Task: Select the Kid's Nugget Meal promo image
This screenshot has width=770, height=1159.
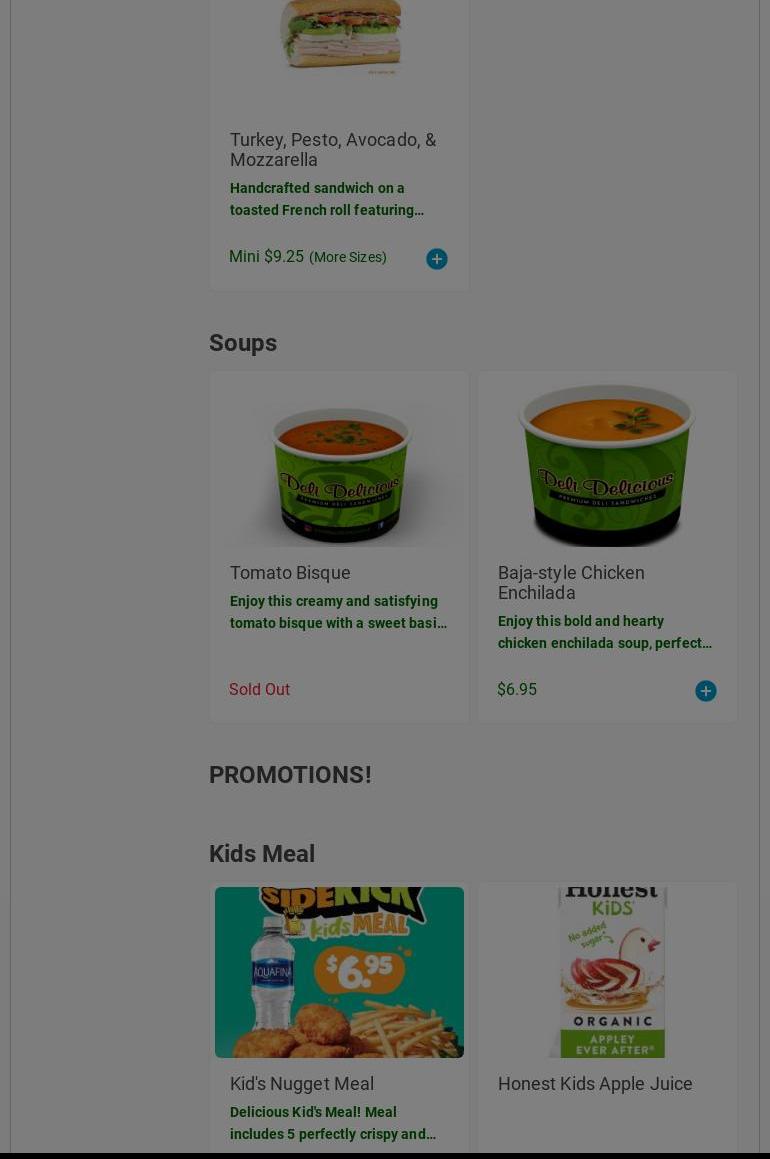Action: 340,972
